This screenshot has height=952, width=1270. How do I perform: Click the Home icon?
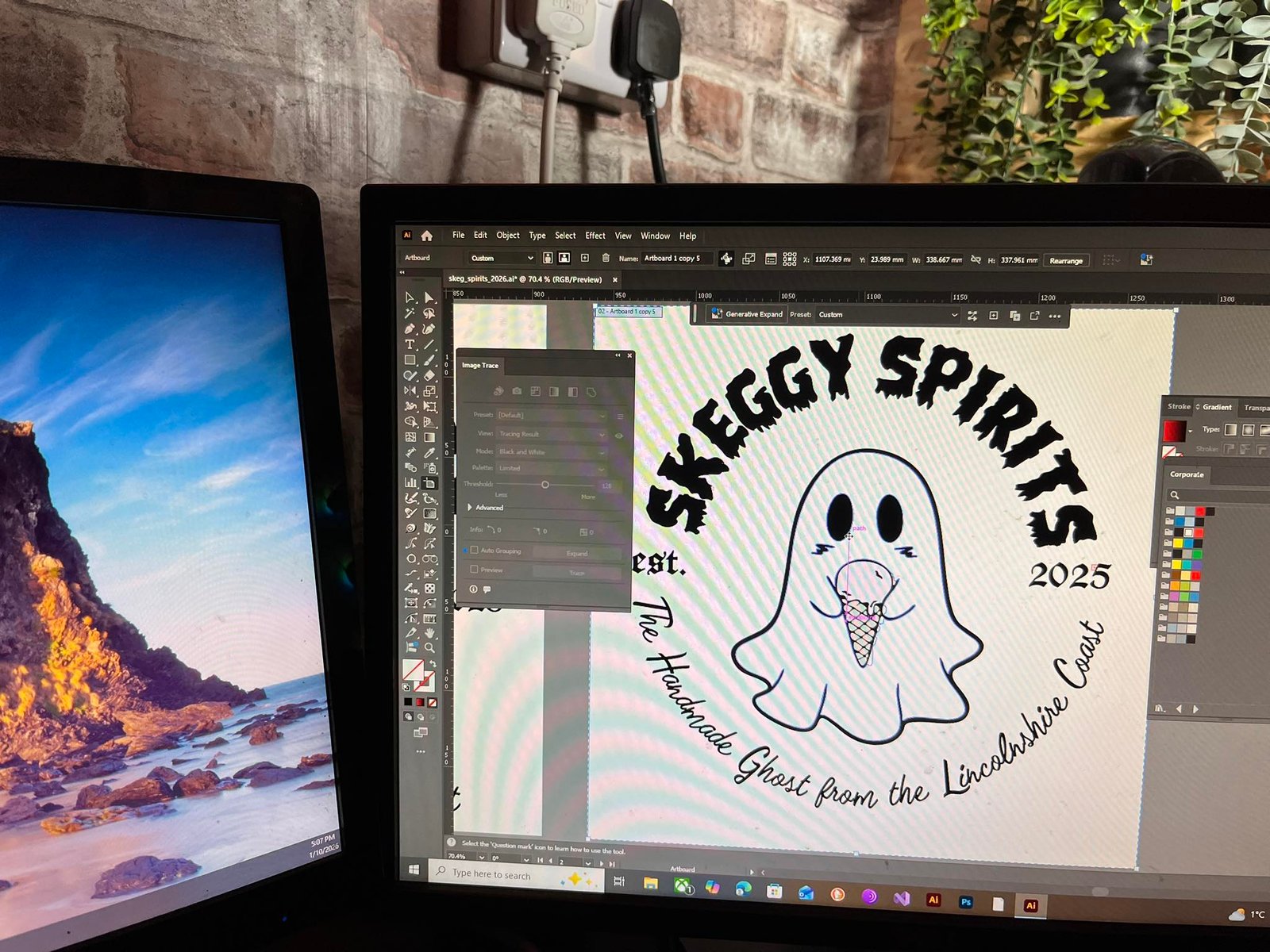426,236
